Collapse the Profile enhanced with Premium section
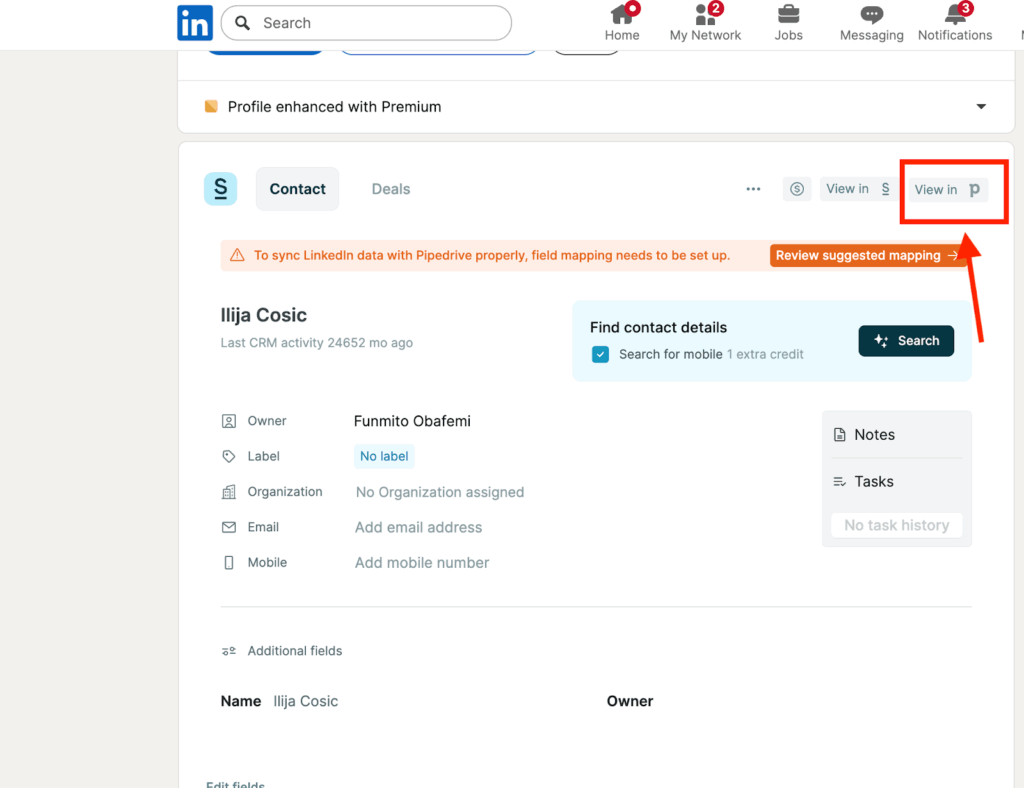The image size is (1024, 788). (981, 106)
